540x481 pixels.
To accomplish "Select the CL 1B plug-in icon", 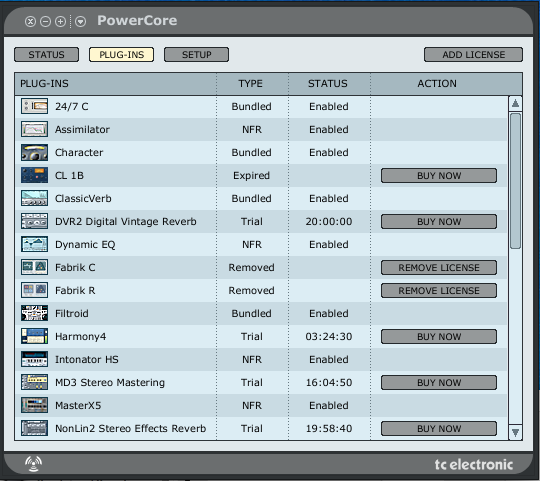I will tap(34, 175).
